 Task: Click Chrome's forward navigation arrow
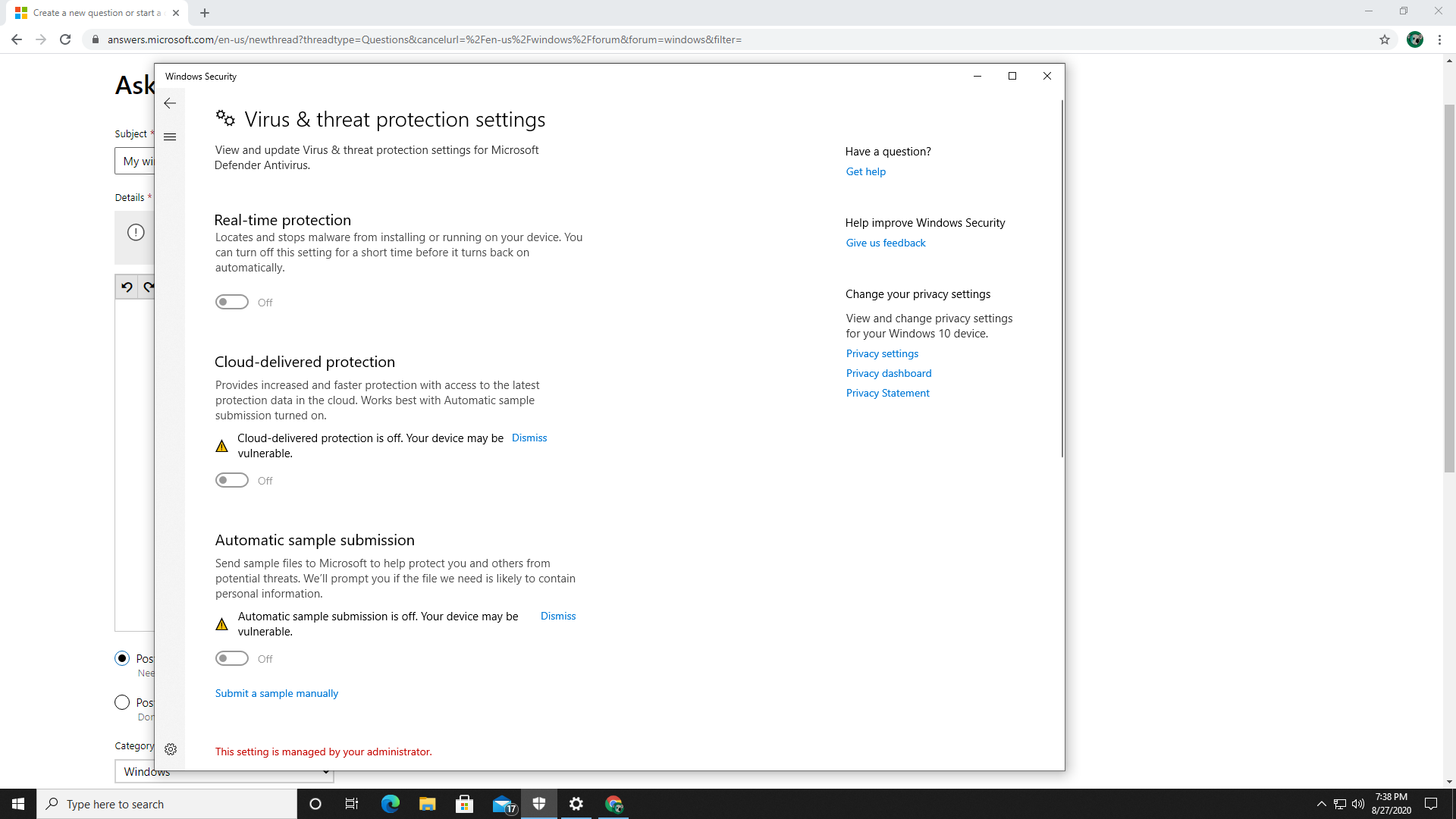point(41,39)
